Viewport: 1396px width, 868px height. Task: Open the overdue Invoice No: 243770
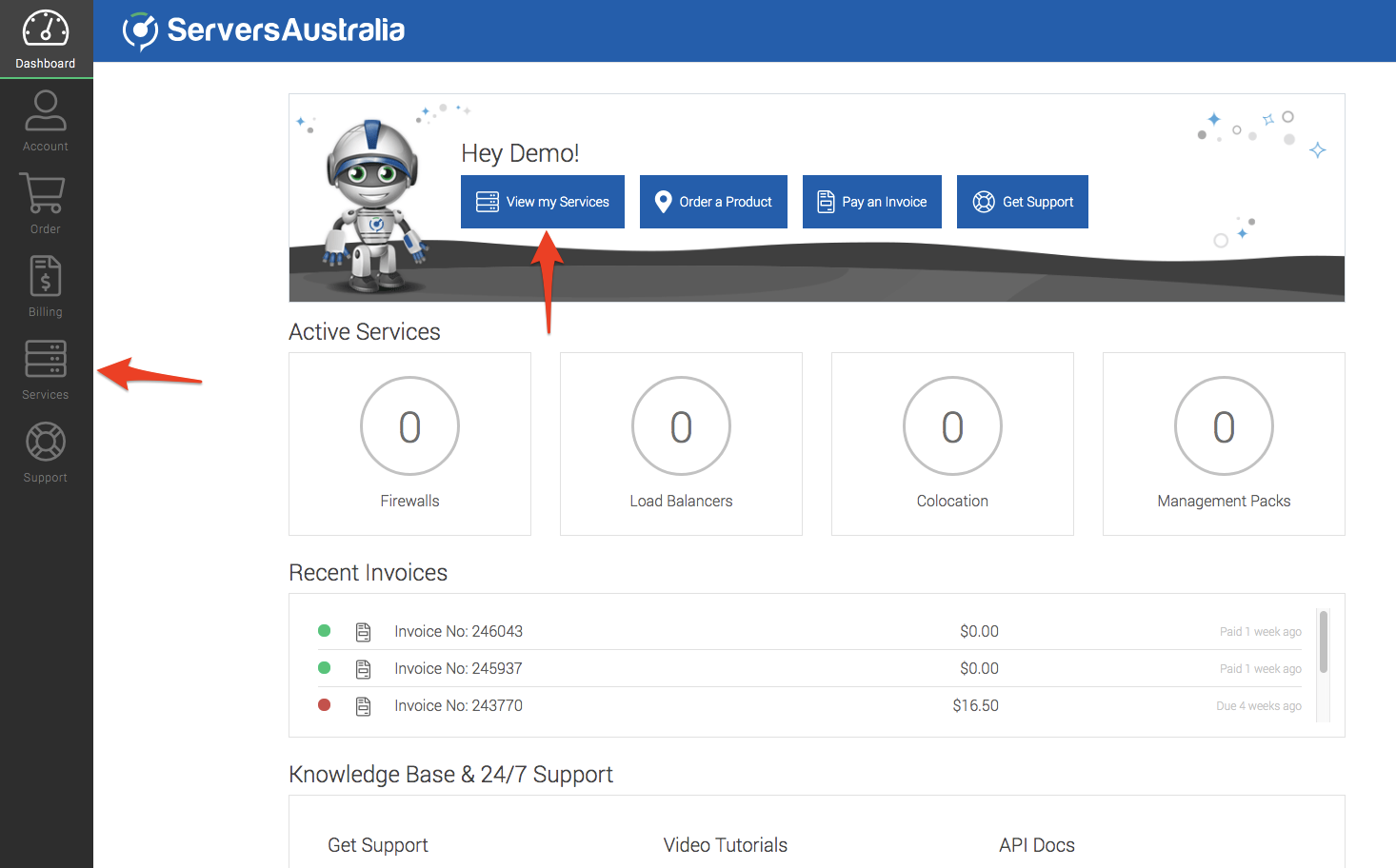pyautogui.click(x=458, y=706)
